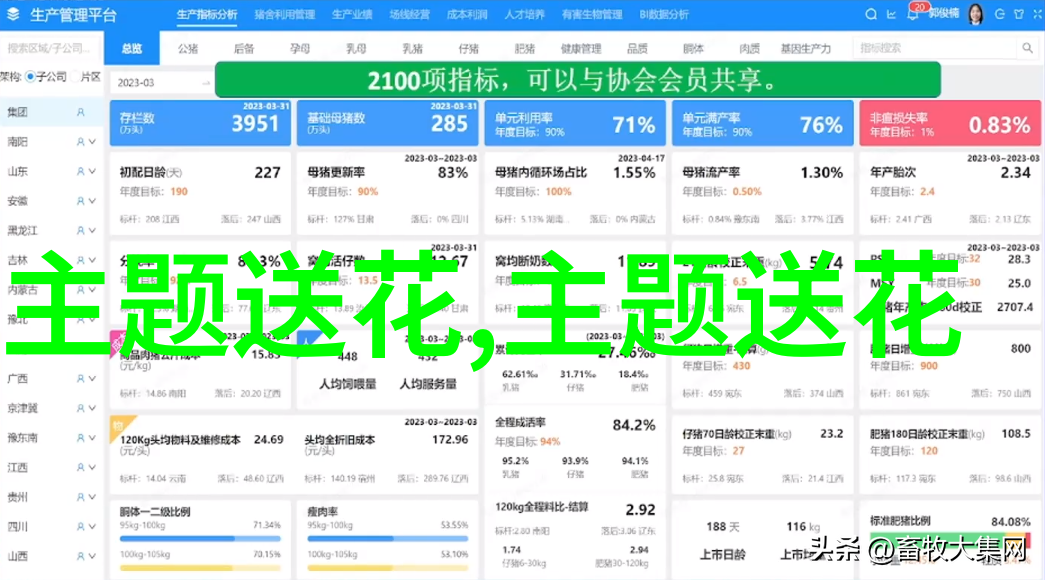
Task: Click person icon beside 集团
Action: pyautogui.click(x=81, y=113)
